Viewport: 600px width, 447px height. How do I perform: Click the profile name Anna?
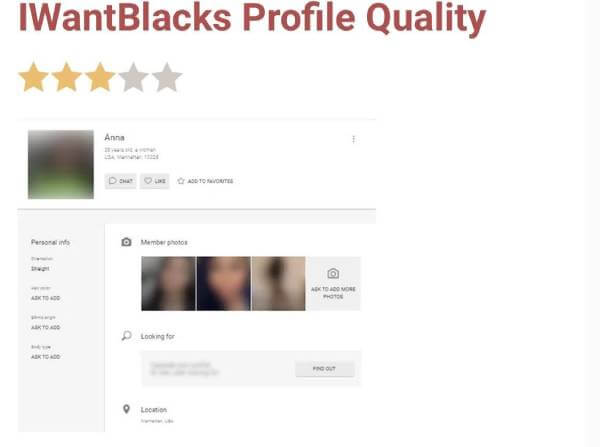point(114,137)
